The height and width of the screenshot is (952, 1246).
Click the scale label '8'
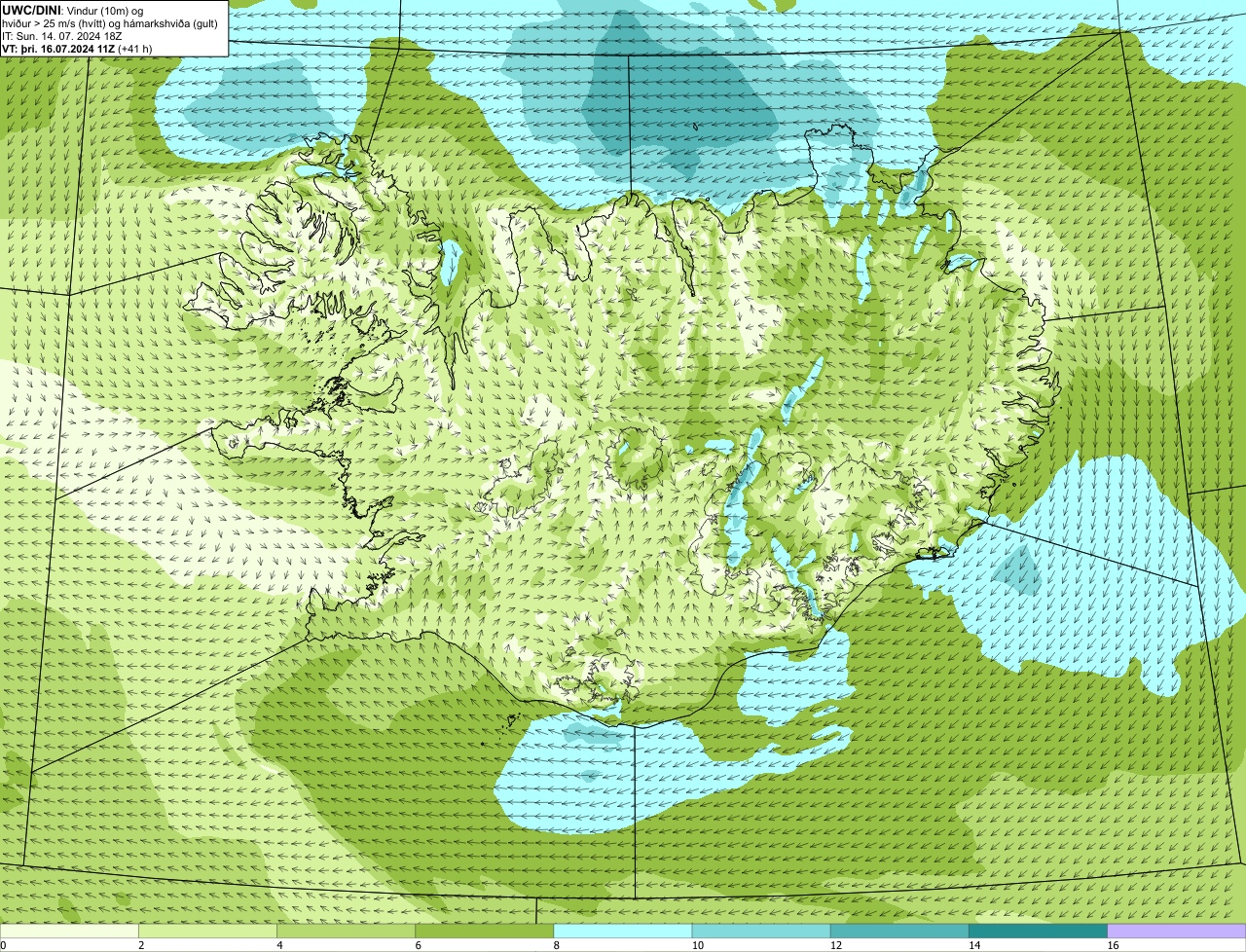pos(557,945)
